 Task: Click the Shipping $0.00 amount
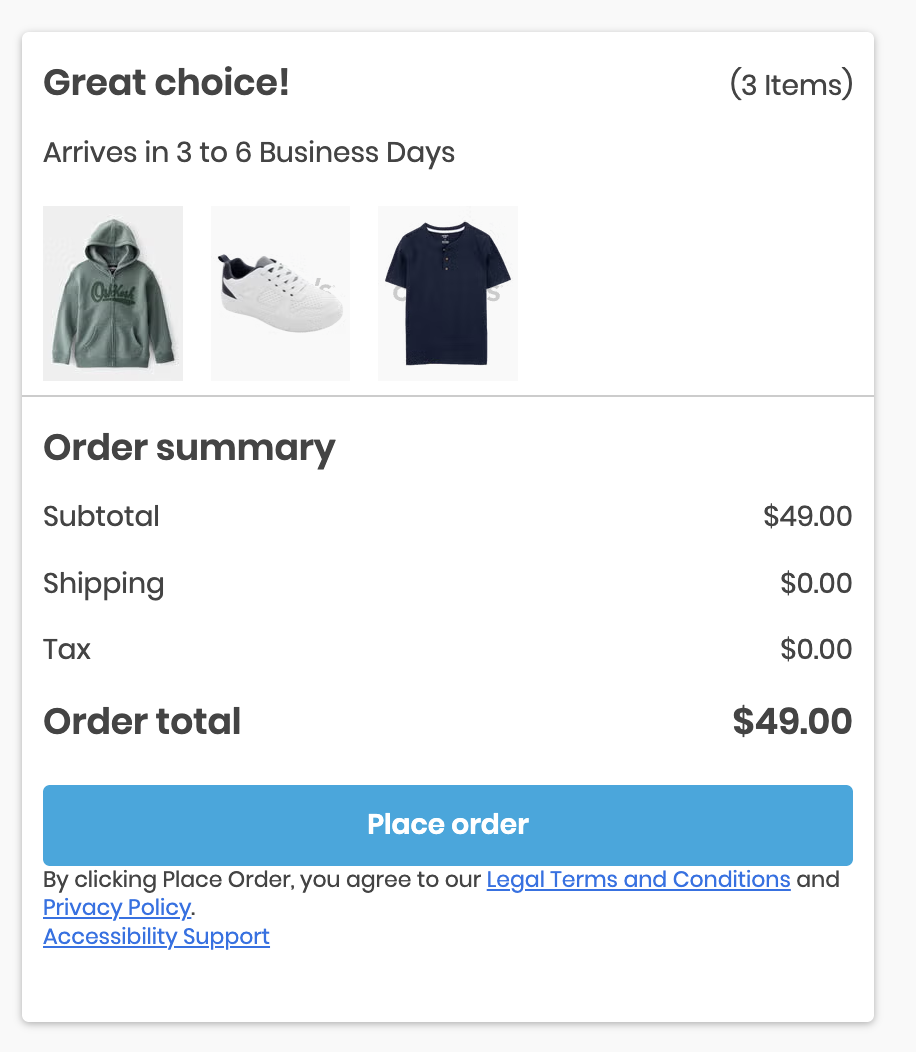coord(816,584)
